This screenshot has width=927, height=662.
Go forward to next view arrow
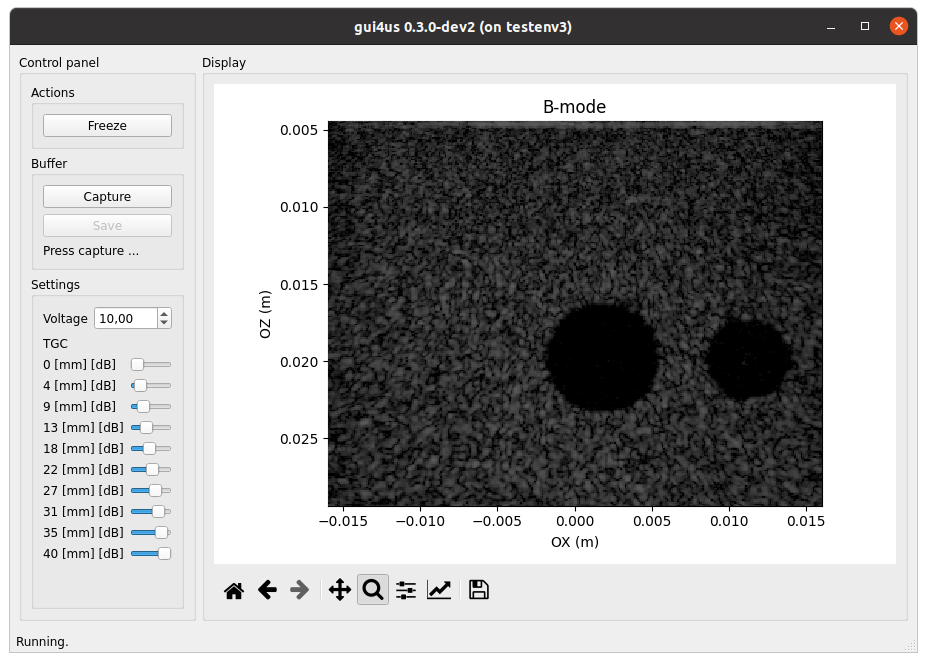[299, 590]
